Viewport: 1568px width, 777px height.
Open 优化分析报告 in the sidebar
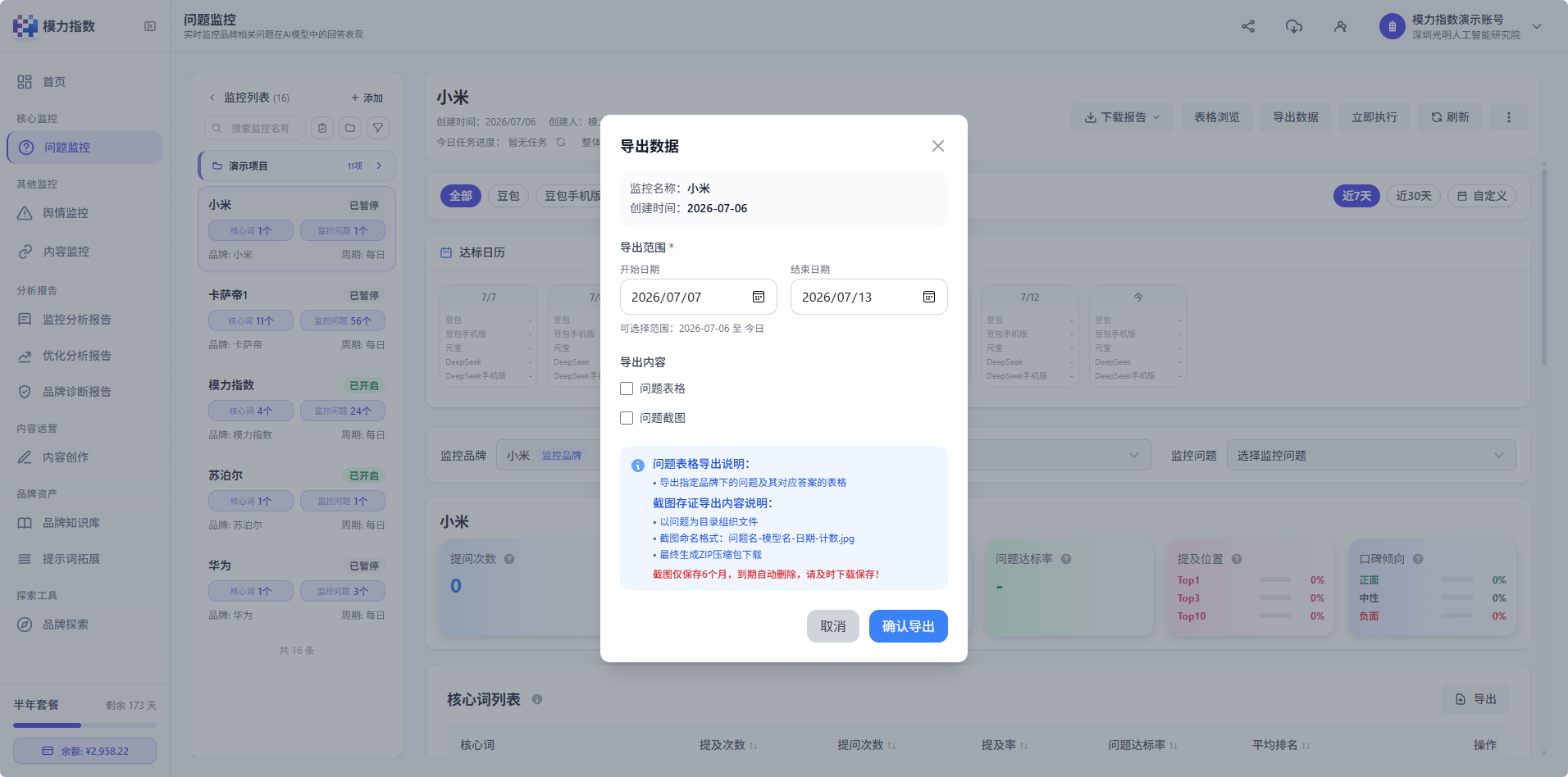pos(84,356)
